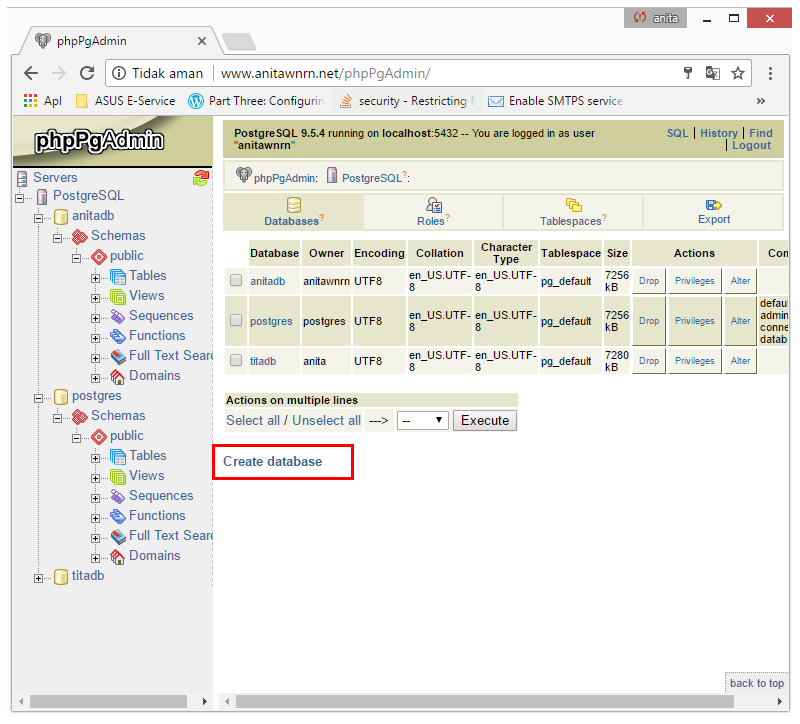
Task: Click the History link
Action: 719,133
